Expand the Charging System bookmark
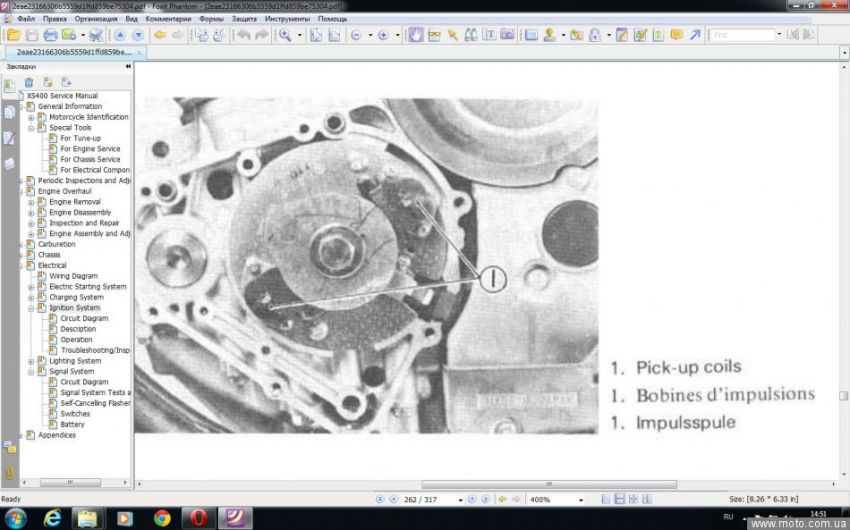This screenshot has height=530, width=850. click(x=31, y=298)
